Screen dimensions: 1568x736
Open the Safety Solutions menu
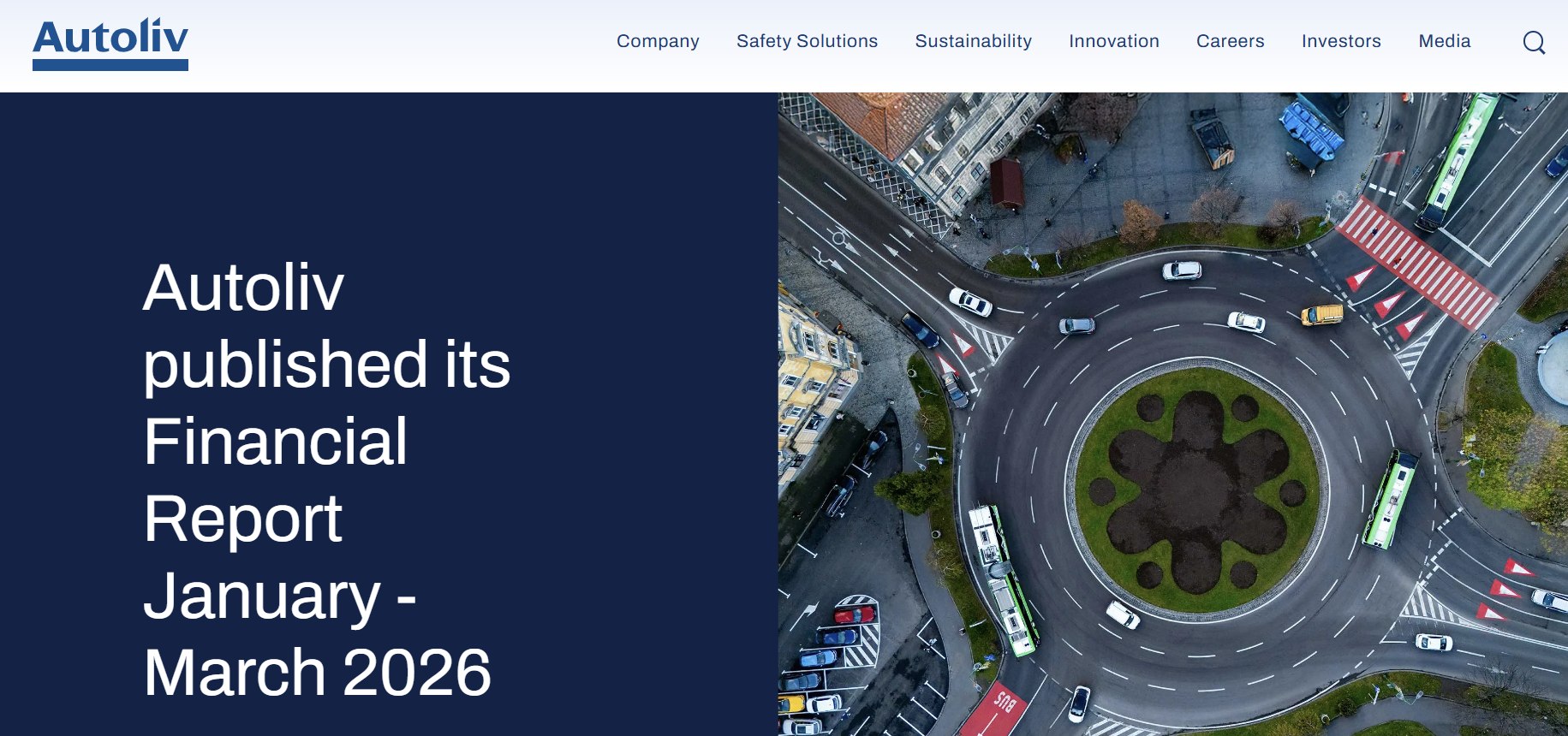coord(807,41)
